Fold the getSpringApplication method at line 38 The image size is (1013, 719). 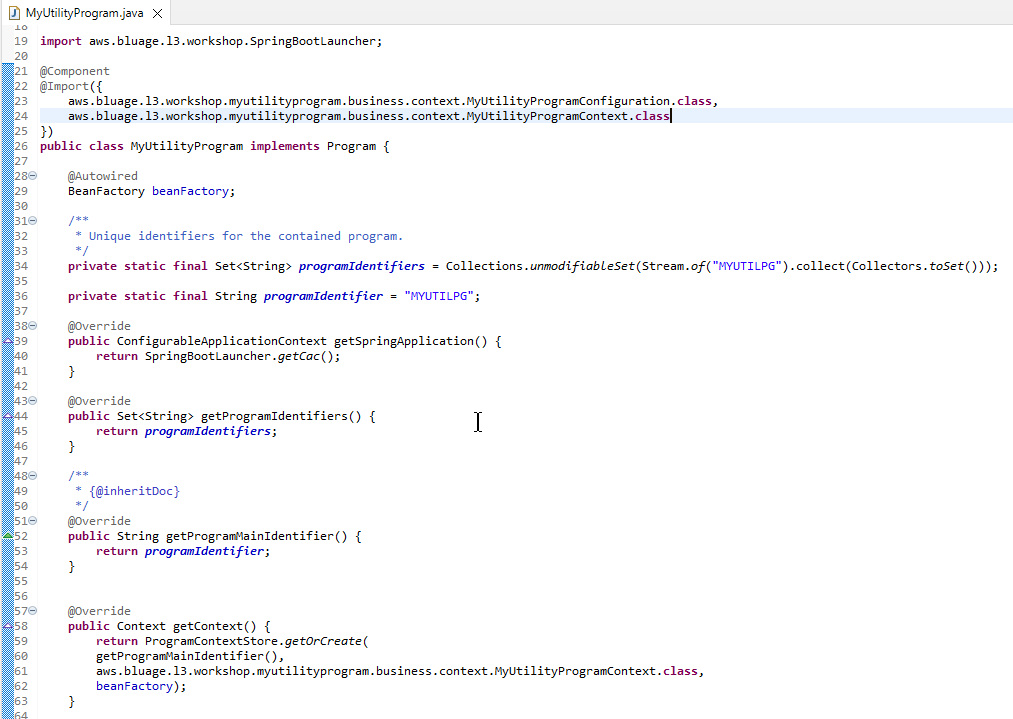click(x=33, y=326)
